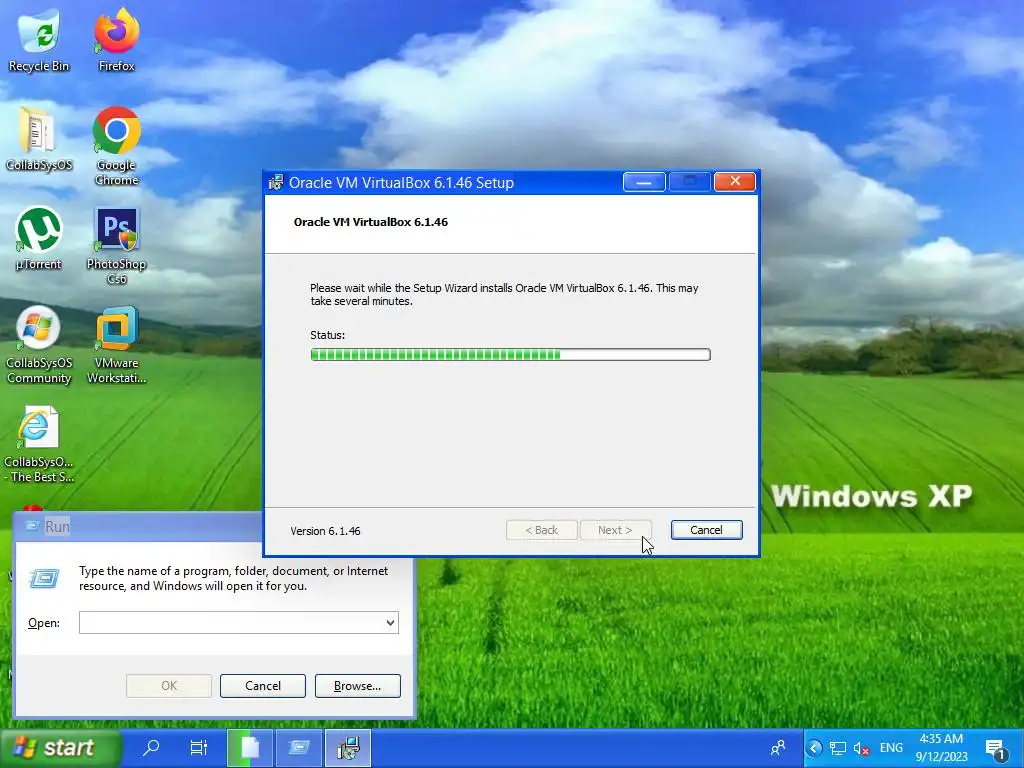Screen dimensions: 1024x768
Task: Cancel the VirtualBox installation
Action: [x=706, y=530]
